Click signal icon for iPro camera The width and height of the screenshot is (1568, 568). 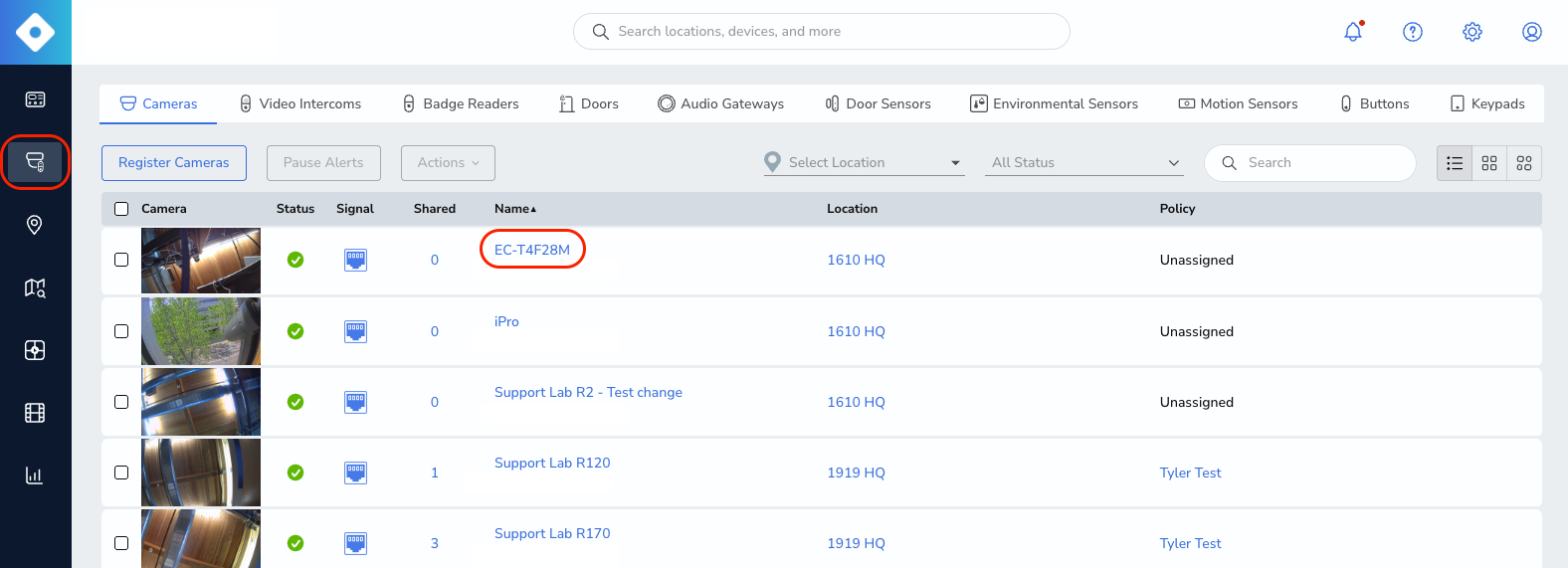355,331
